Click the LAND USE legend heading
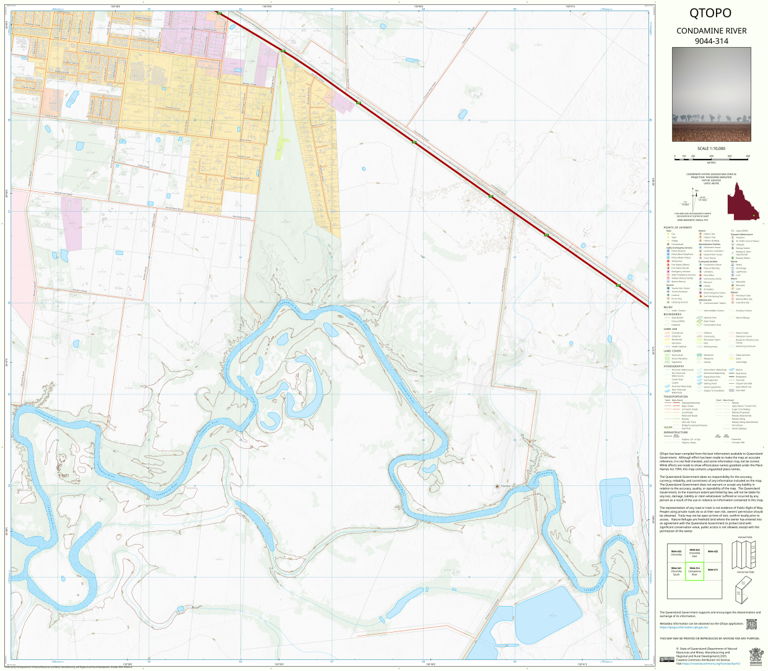This screenshot has width=768, height=671. tap(671, 329)
